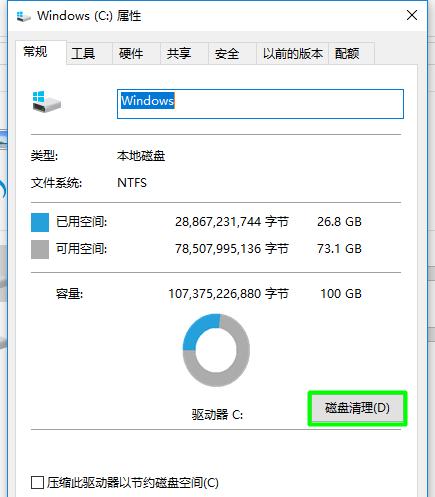Close the Windows (C:) properties dialog
Screen dimensions: 435x497
412,15
